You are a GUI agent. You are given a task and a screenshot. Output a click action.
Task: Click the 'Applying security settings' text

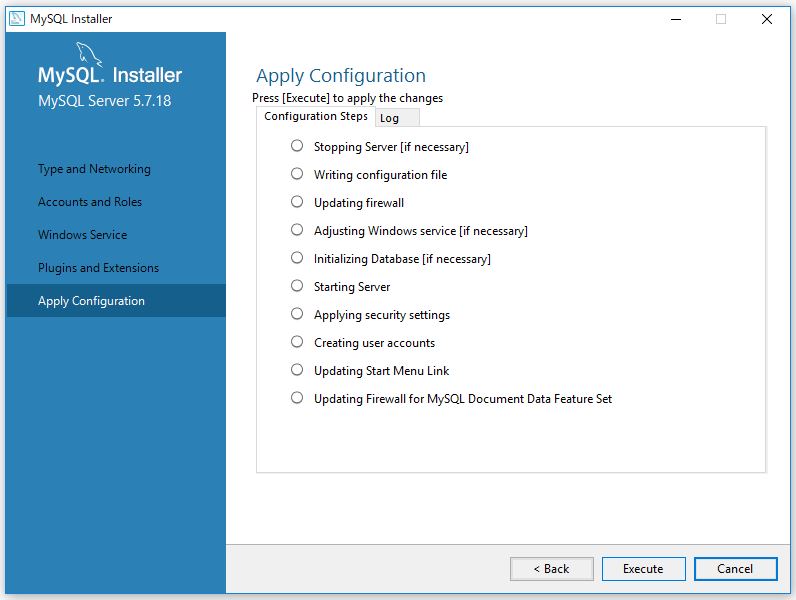click(382, 315)
